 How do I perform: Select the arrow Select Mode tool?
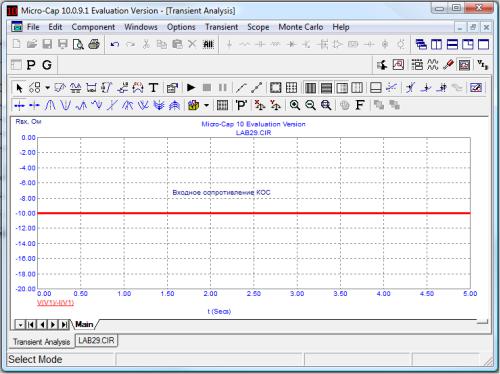coord(19,88)
